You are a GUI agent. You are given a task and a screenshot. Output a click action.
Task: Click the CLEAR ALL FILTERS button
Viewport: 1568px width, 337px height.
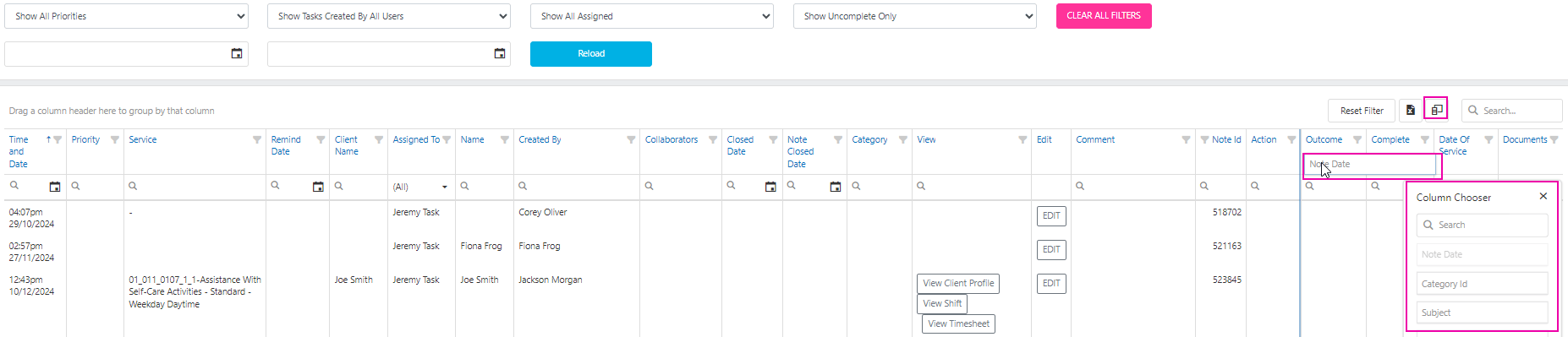tap(1104, 16)
